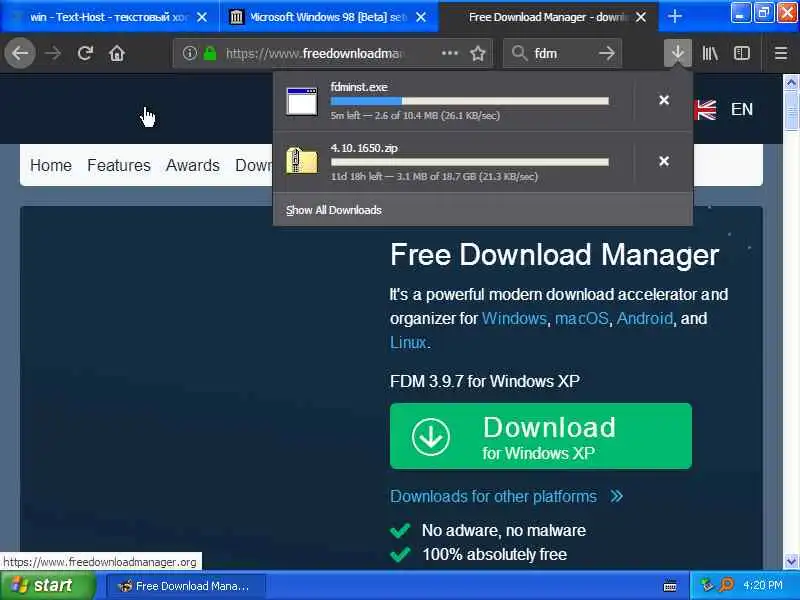Click the page scrollbar up arrow

coord(791,83)
